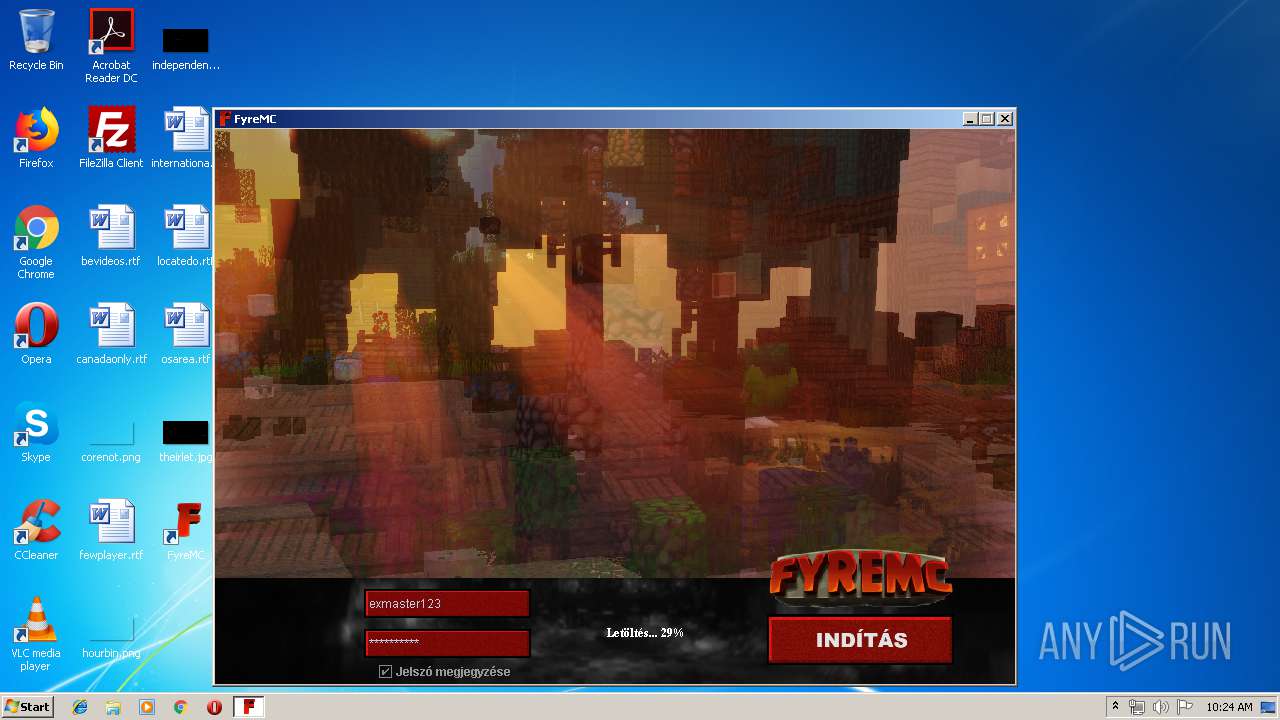Launch FileZilla Client shortcut
The height and width of the screenshot is (720, 1280).
(x=111, y=138)
